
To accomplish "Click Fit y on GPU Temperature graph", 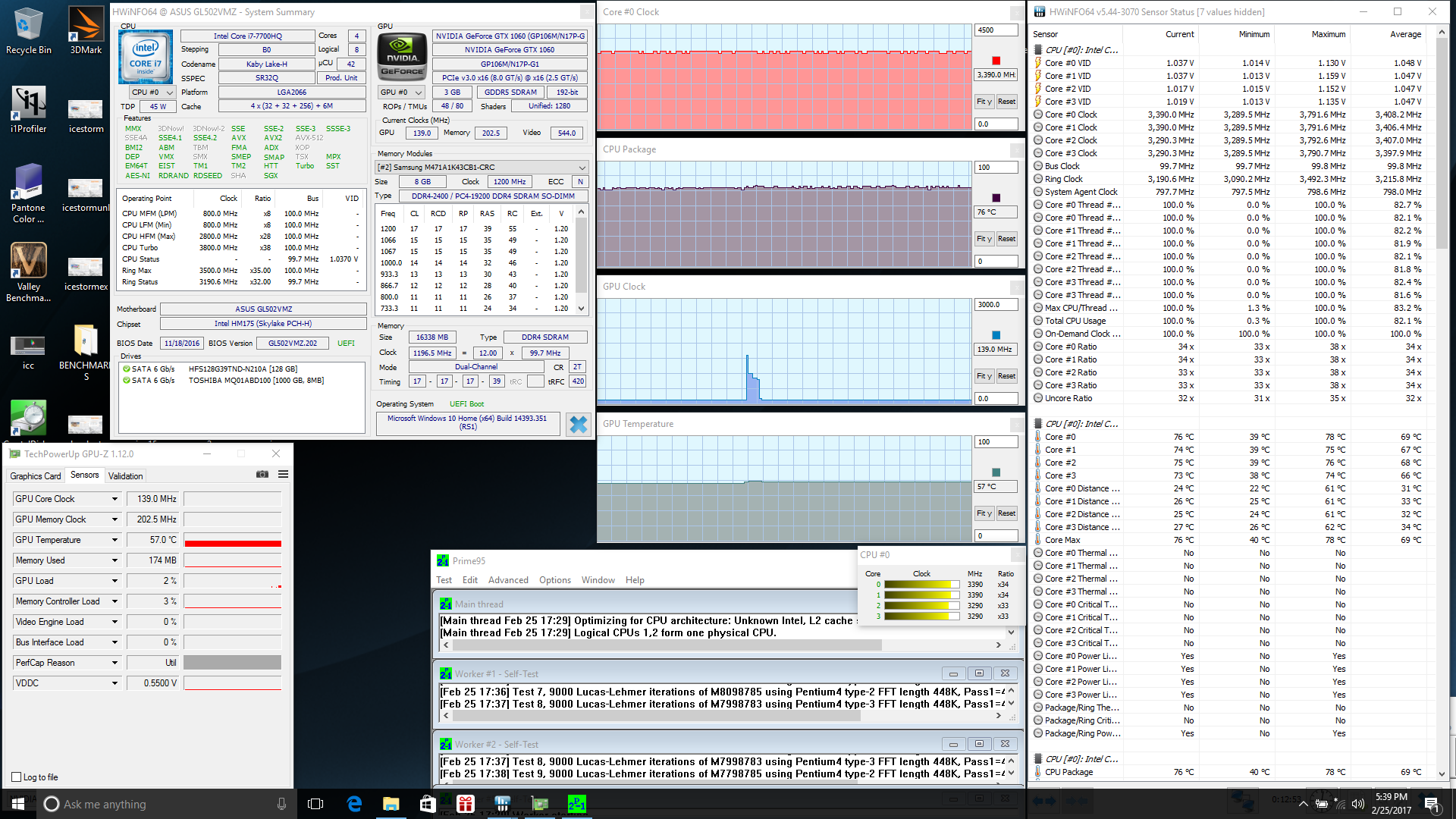I will [984, 513].
